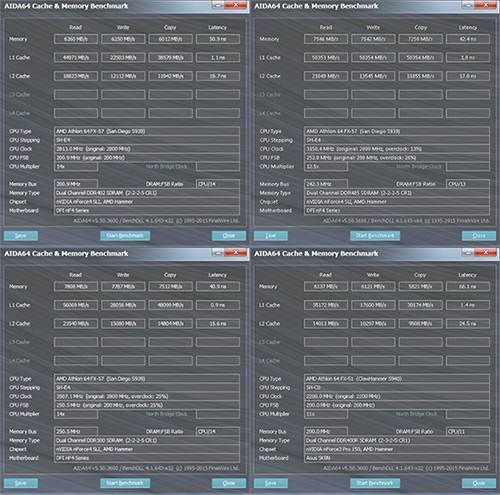This screenshot has width=500, height=495.
Task: Start Benchmark in the 3507.1 MHz FX-57 window
Action: click(x=125, y=483)
